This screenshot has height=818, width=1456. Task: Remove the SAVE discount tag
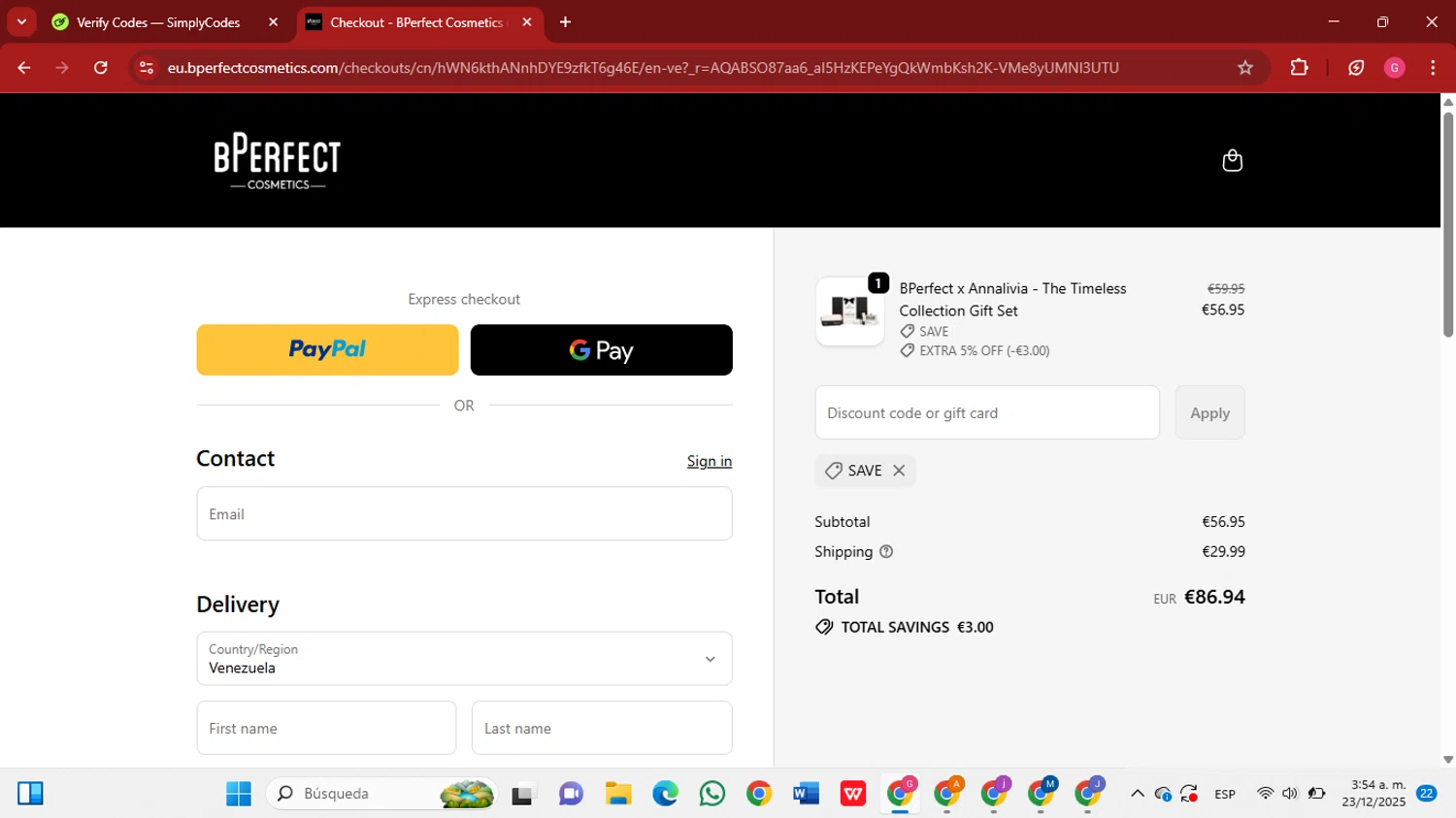[x=899, y=471]
